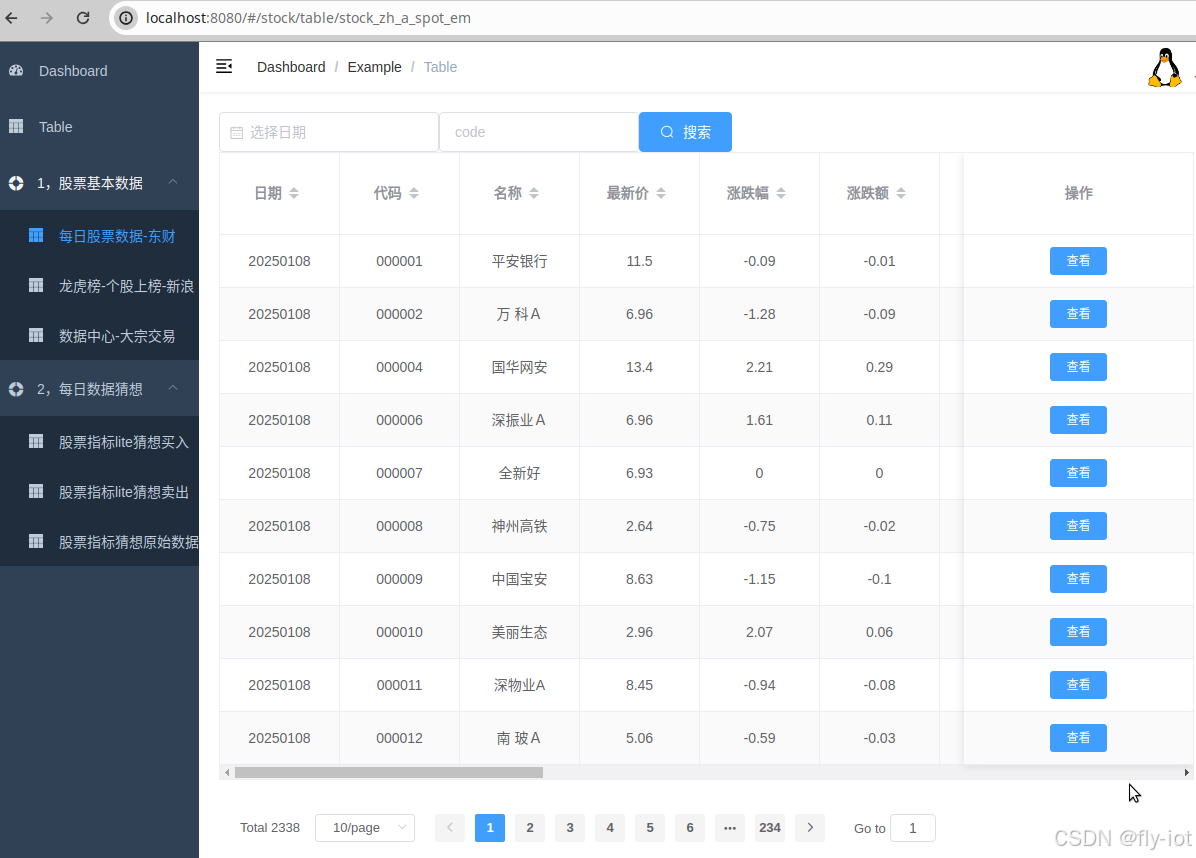Open 股票指标lite猜想卖出 menu item
The width and height of the screenshot is (1196, 858).
[x=99, y=492]
